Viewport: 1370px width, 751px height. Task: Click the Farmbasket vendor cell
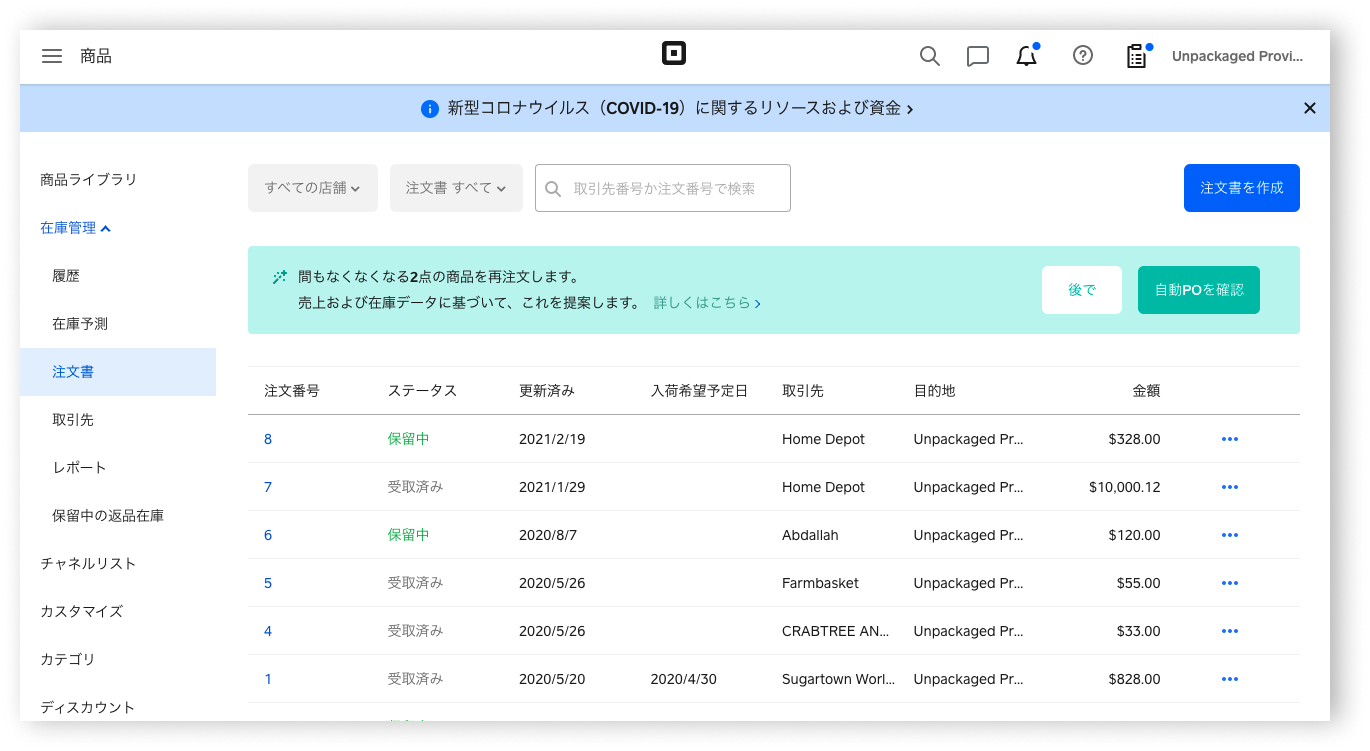pyautogui.click(x=820, y=583)
